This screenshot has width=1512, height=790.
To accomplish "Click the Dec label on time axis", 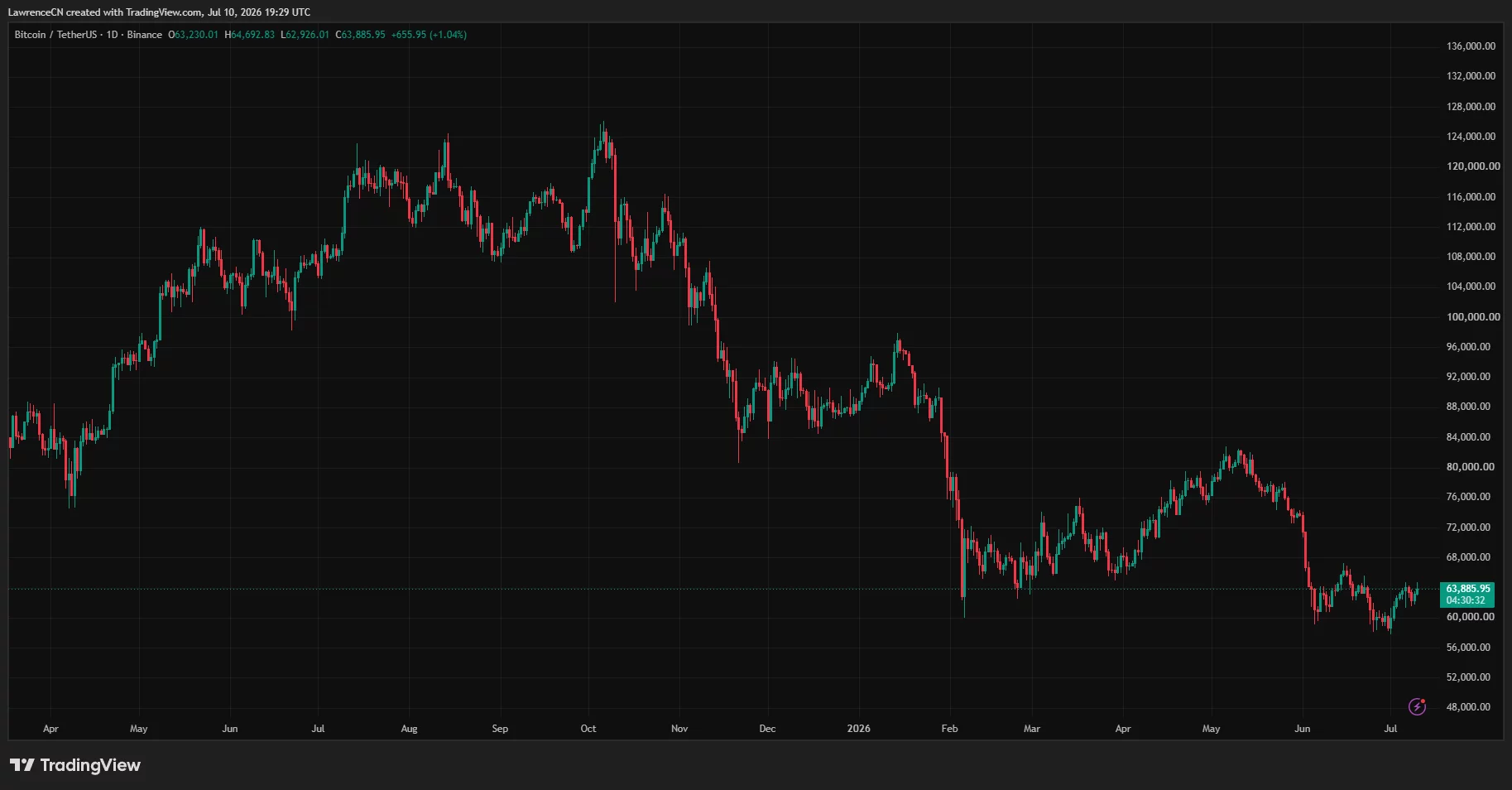I will [x=768, y=729].
